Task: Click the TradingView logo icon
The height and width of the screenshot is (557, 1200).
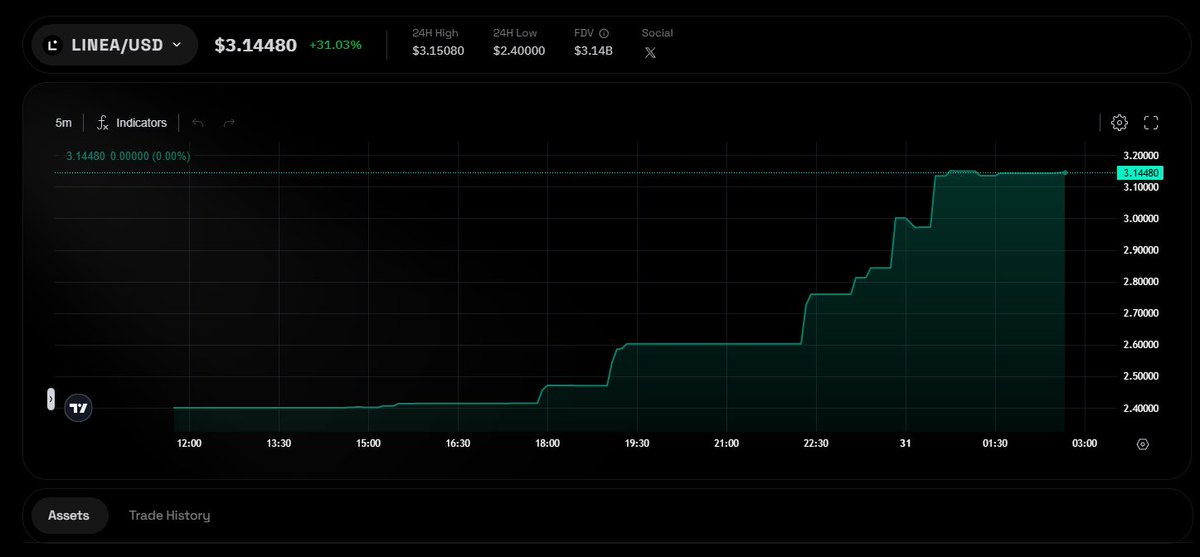Action: 79,408
